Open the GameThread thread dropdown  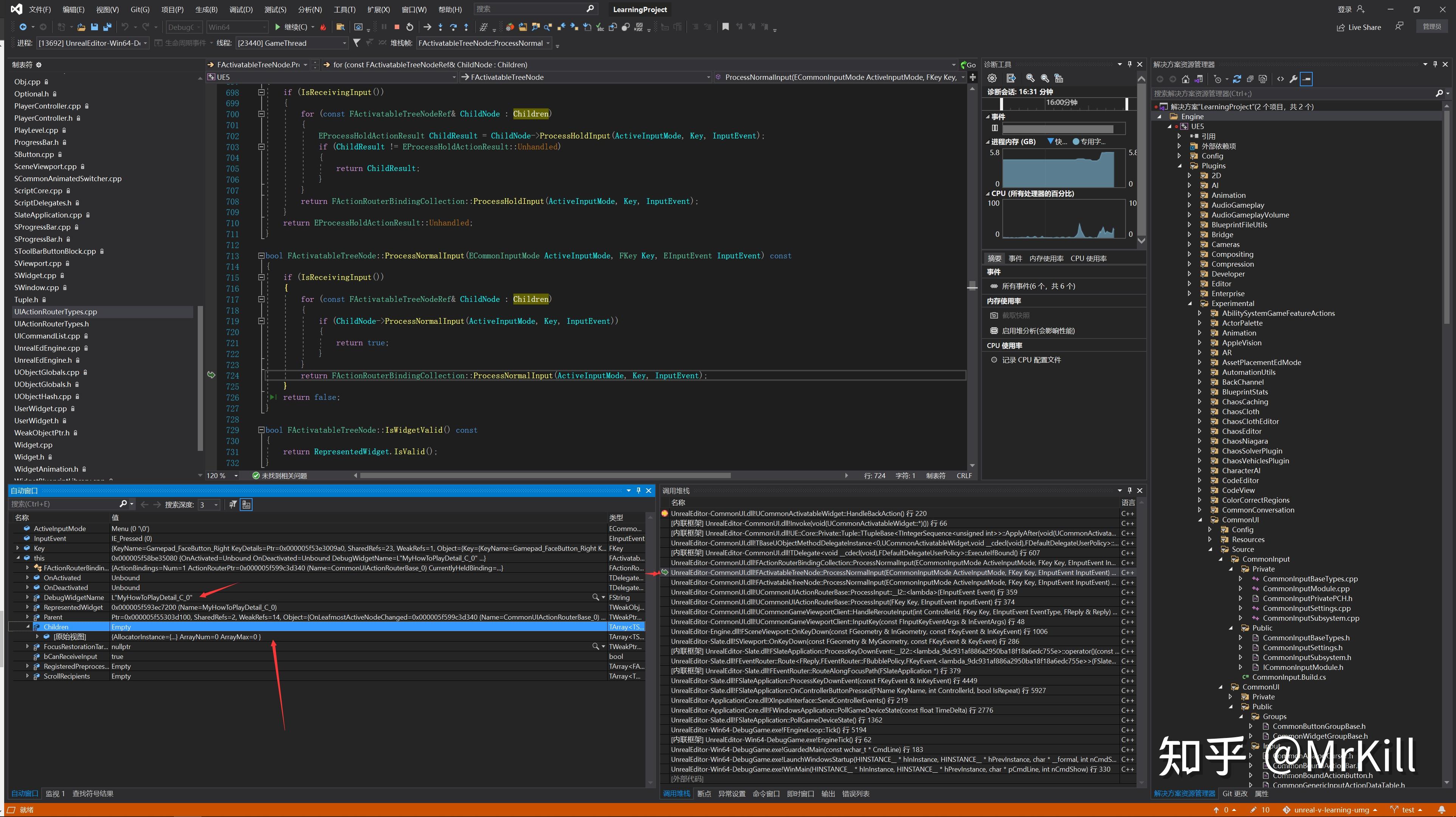pyautogui.click(x=344, y=43)
